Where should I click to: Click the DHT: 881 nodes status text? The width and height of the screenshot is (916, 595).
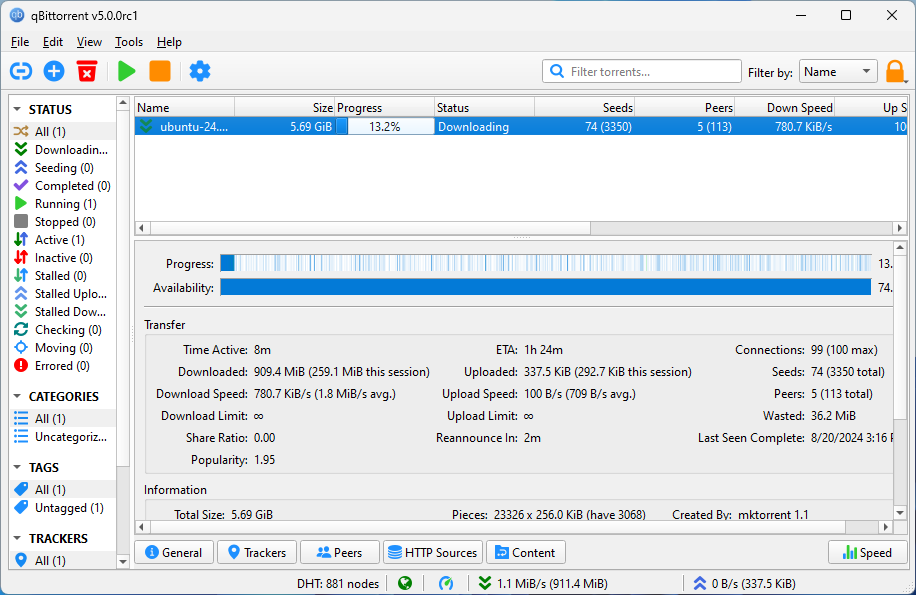click(x=338, y=583)
